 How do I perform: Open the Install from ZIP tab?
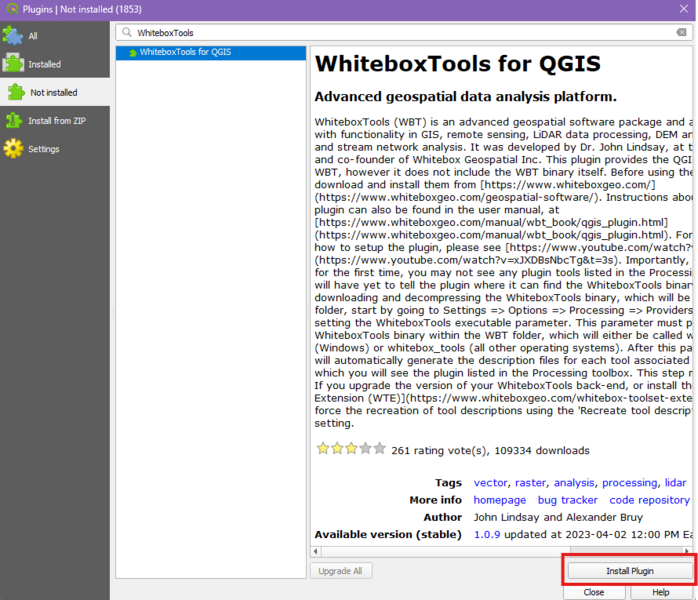(x=56, y=121)
